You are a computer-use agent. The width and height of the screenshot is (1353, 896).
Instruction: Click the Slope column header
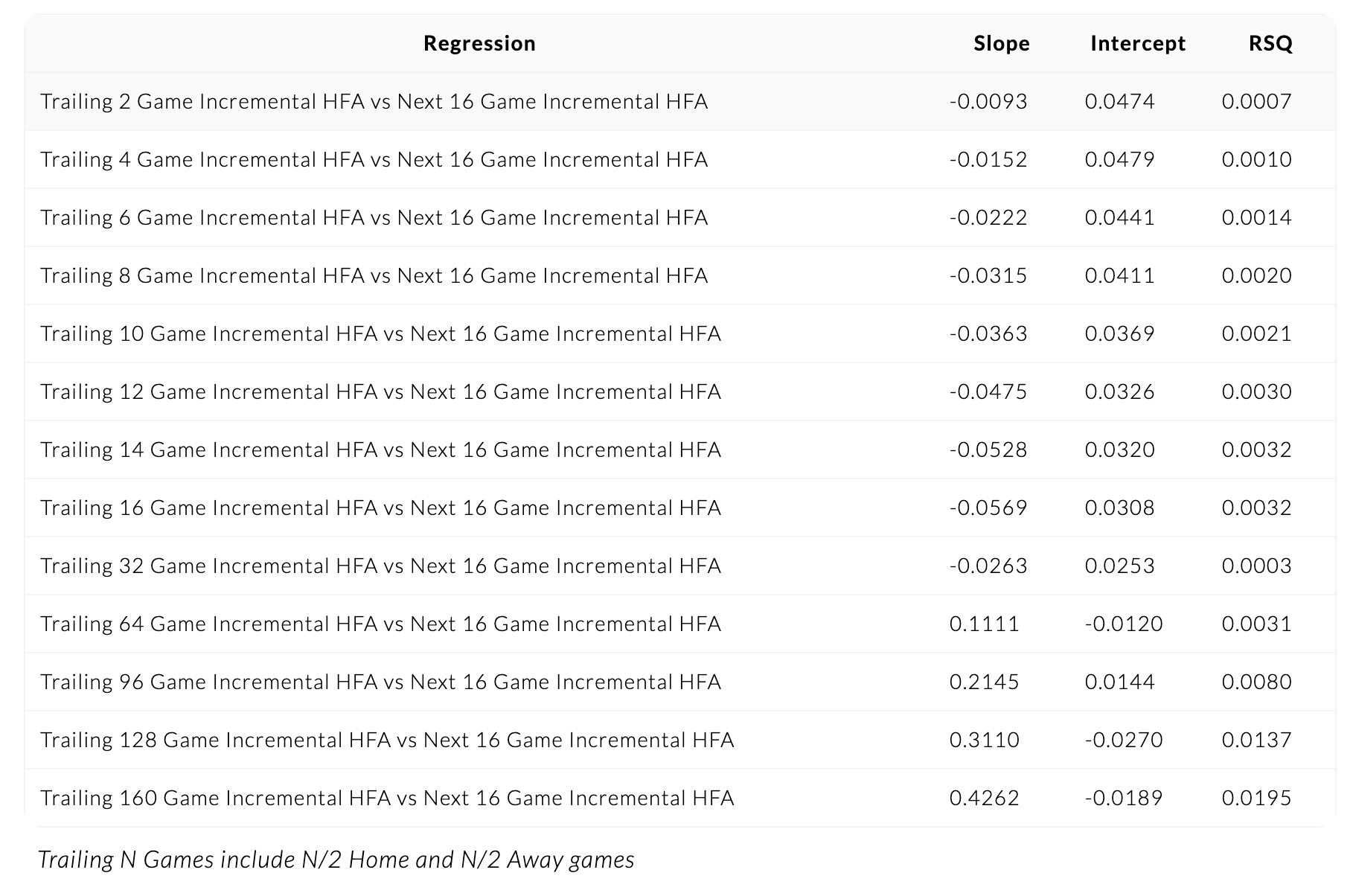pyautogui.click(x=1001, y=43)
